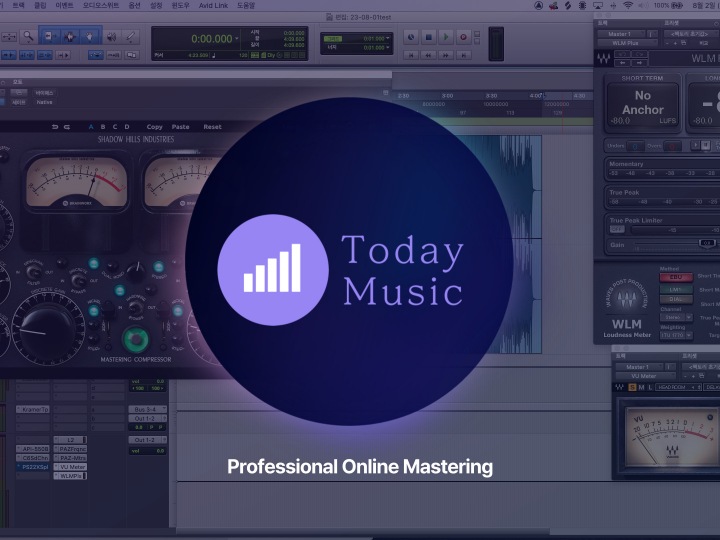Select the Zoomer magnifier tool
The height and width of the screenshot is (540, 720).
[29, 36]
